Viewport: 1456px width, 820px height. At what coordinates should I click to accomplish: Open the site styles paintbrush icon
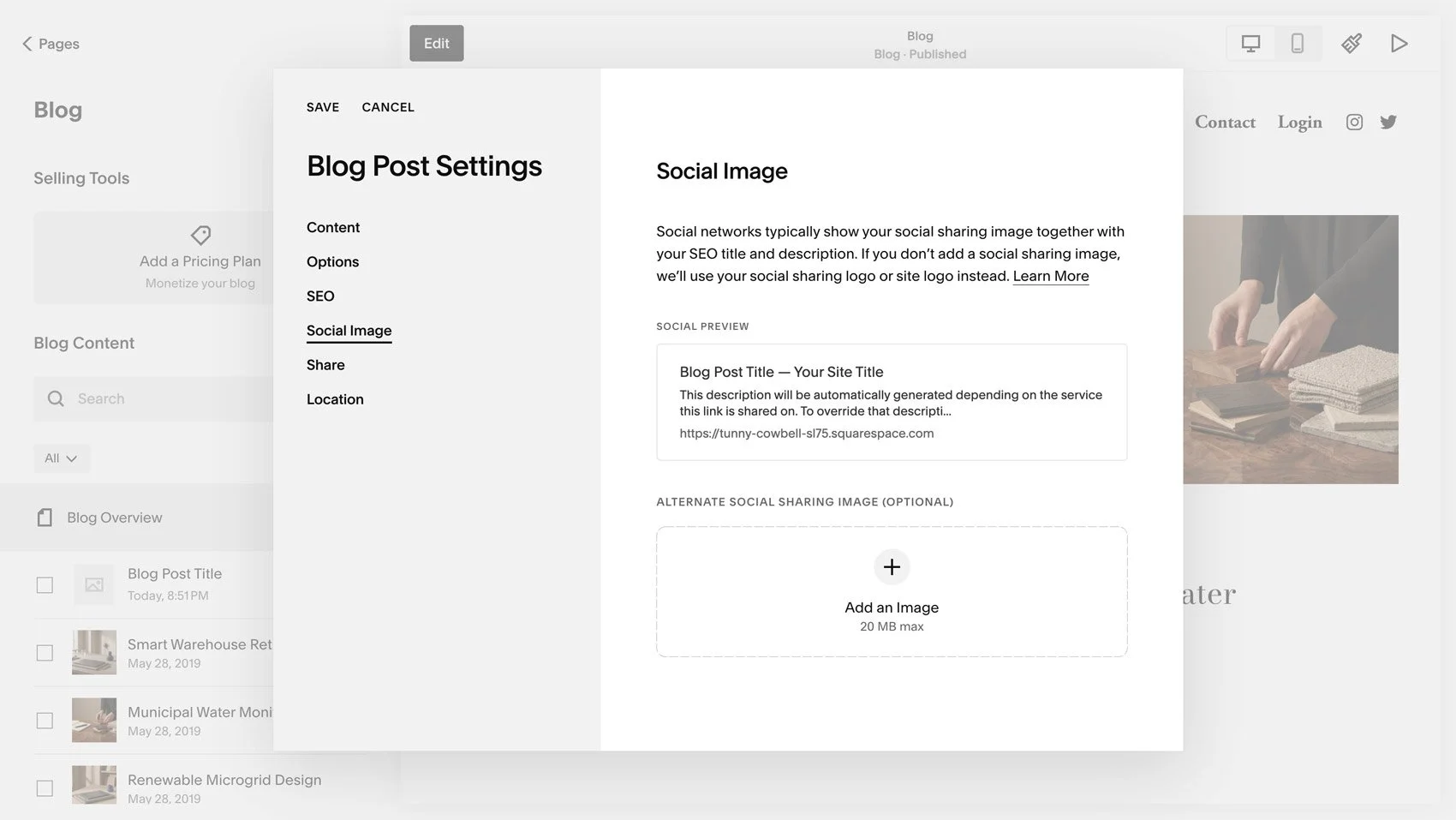point(1352,43)
